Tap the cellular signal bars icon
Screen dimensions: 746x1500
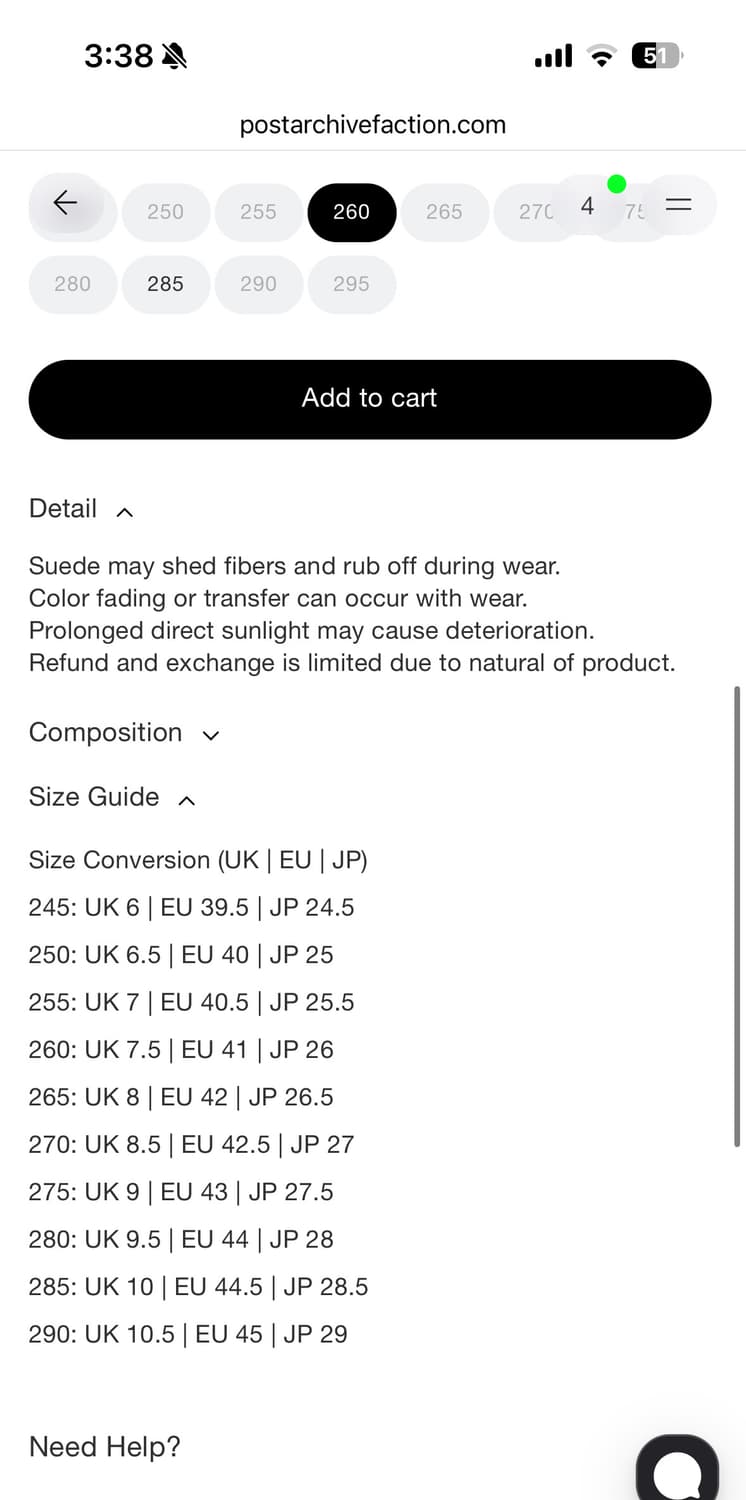coord(554,56)
